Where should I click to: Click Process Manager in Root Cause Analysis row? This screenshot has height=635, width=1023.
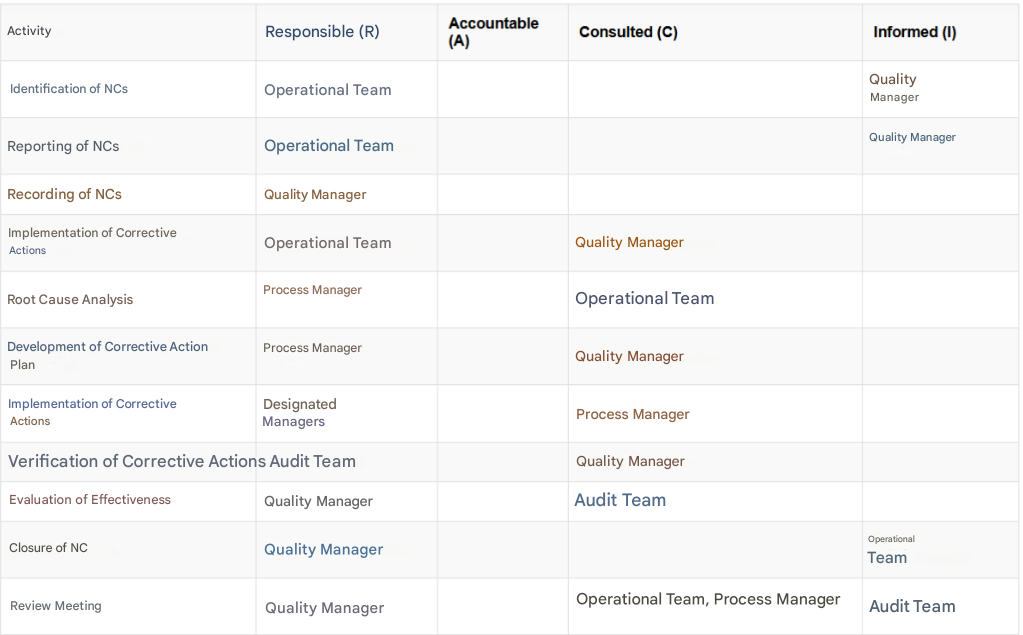[x=313, y=290]
